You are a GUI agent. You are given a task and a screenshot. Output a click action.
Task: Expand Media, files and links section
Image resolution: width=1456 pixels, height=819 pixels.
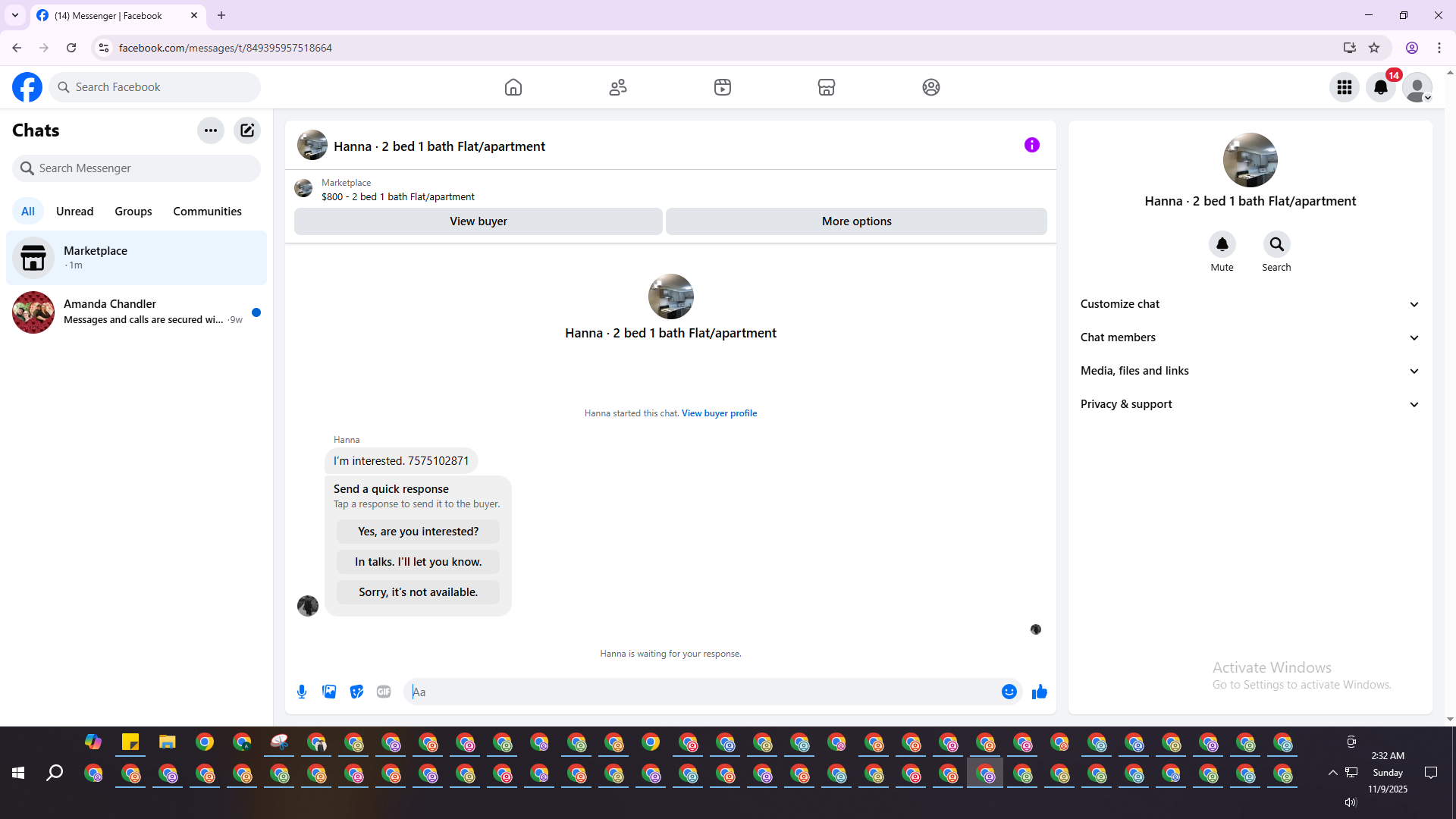(1250, 371)
